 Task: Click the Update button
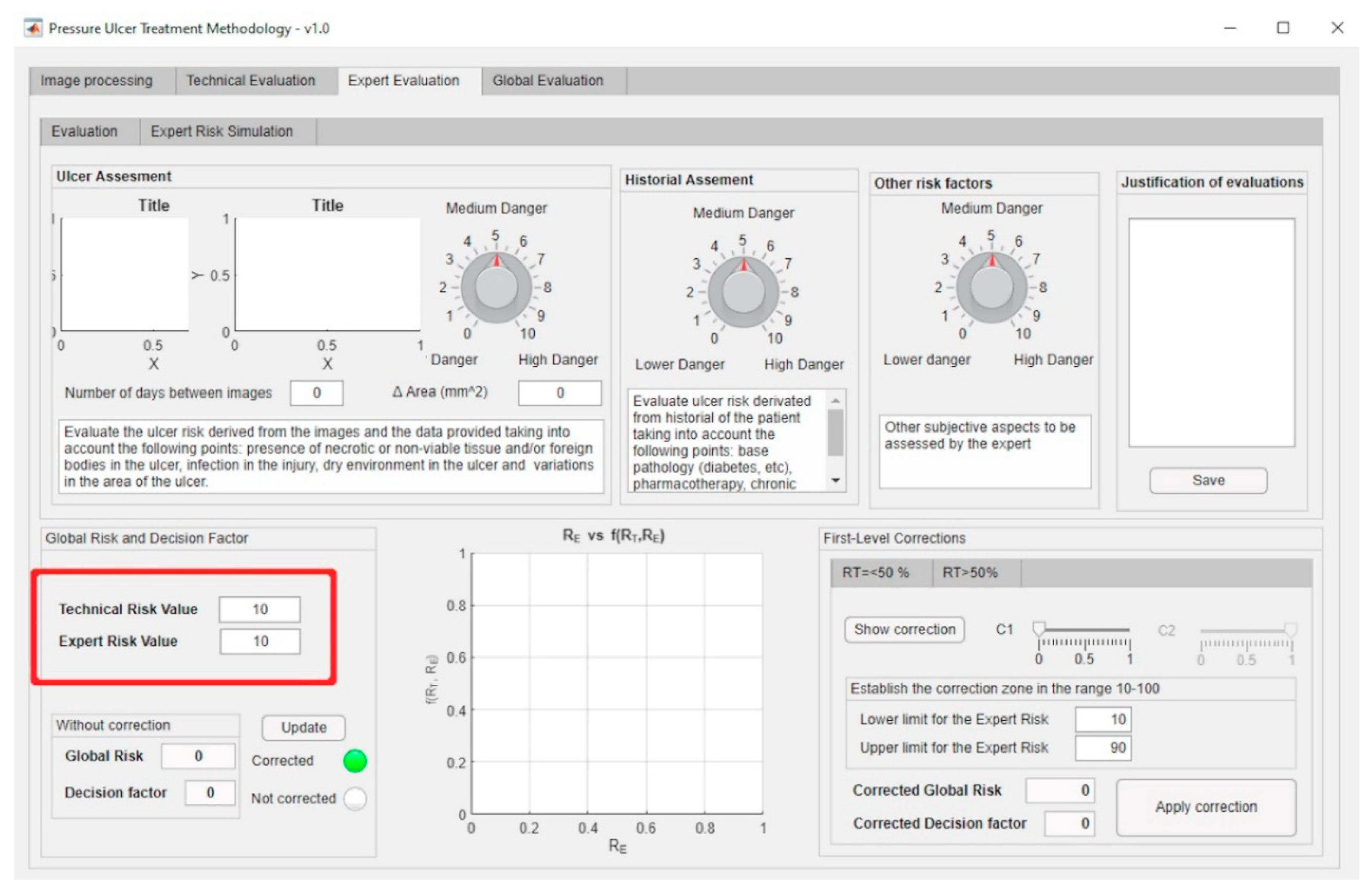tap(304, 728)
